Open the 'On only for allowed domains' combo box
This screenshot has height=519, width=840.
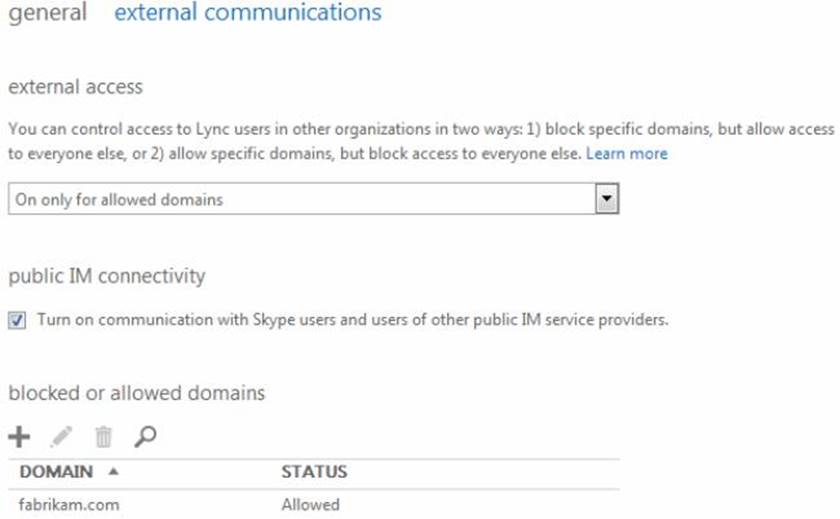point(300,199)
